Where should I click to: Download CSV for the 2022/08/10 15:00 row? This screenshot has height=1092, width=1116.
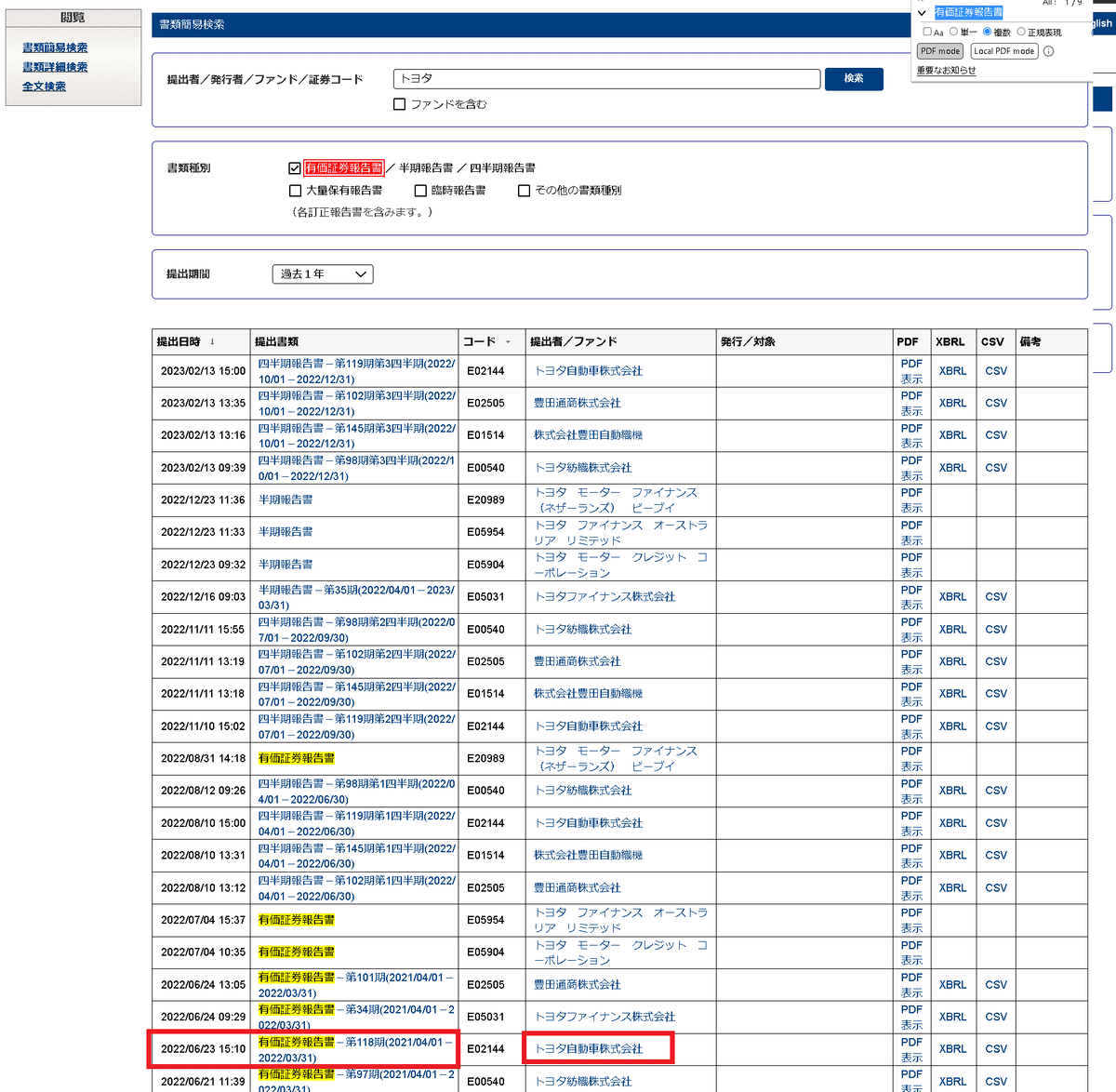(x=996, y=823)
